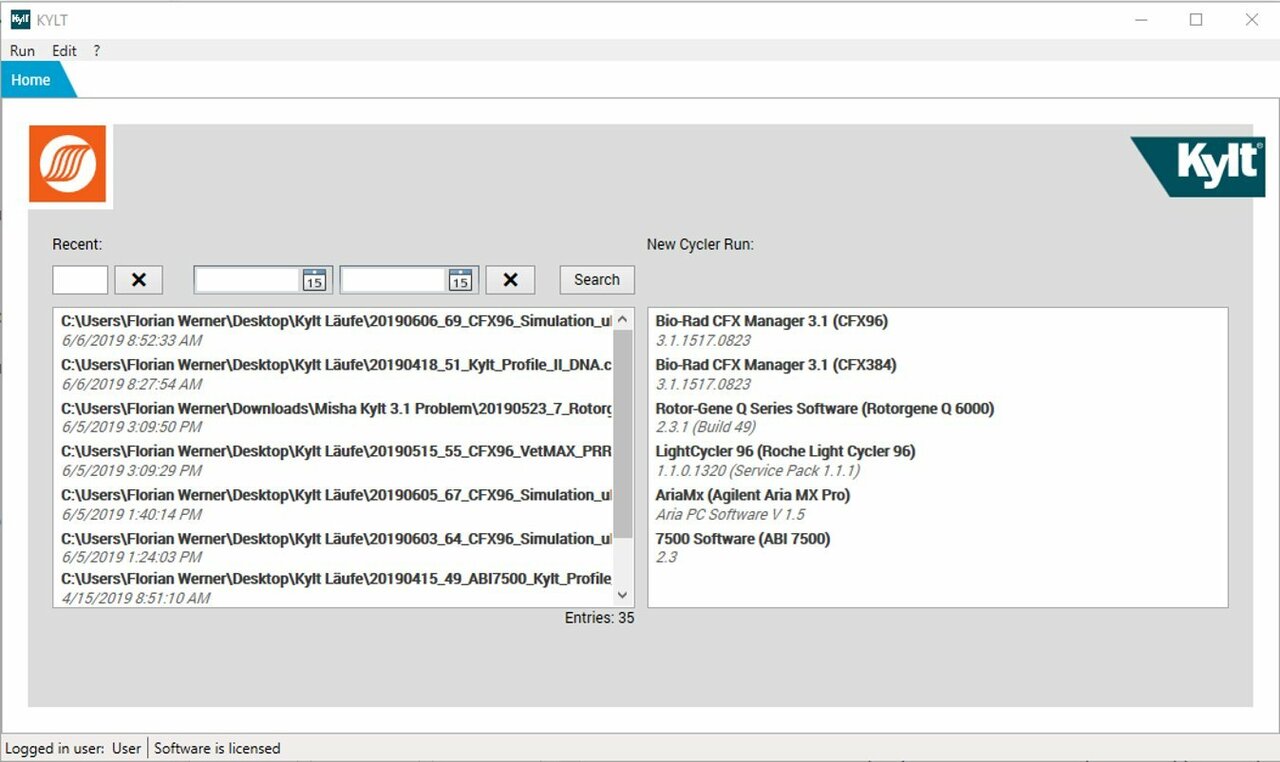1280x762 pixels.
Task: Focus the small recent filter text box
Action: pyautogui.click(x=80, y=280)
